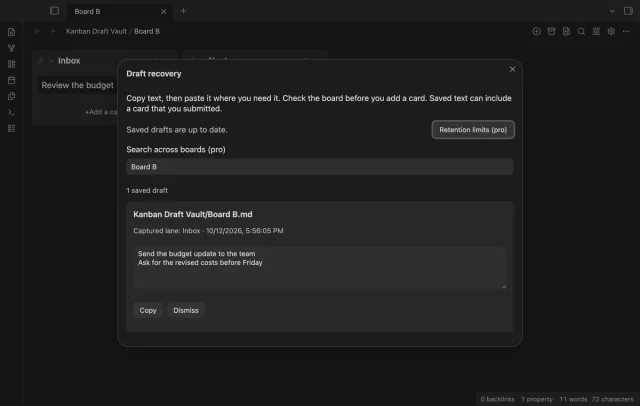Open the more options ellipsis menu
Image resolution: width=640 pixels, height=406 pixels.
click(626, 31)
